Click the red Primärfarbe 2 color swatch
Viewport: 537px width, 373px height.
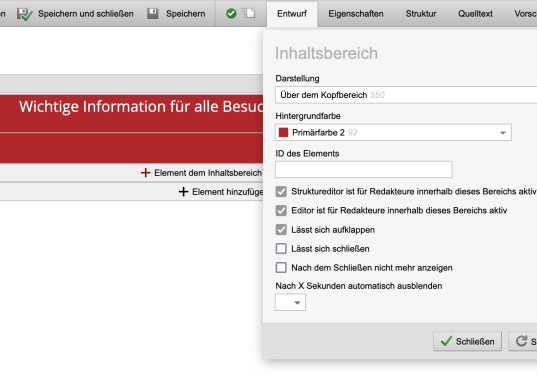tap(283, 133)
